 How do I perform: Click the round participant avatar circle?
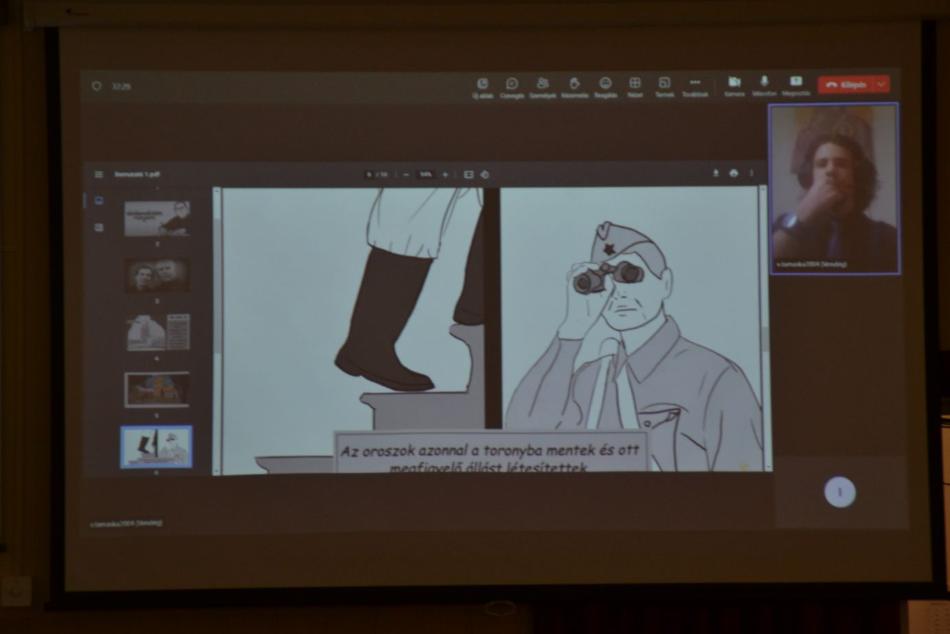pos(840,492)
